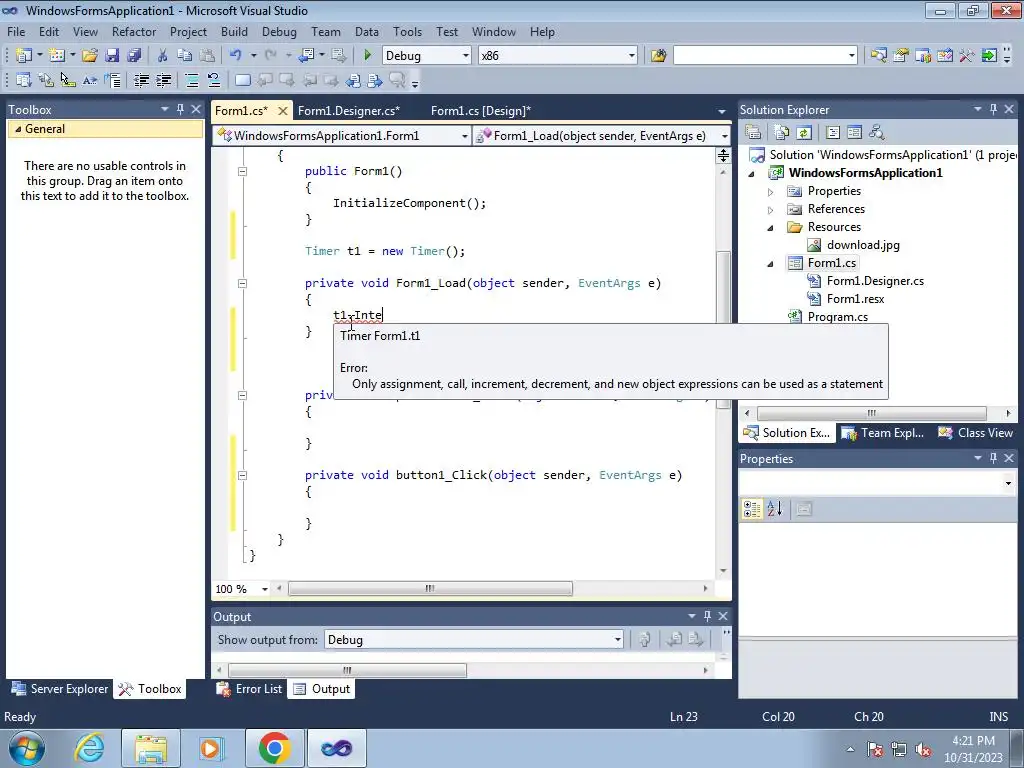
Task: Click the Open File folder icon
Action: point(90,56)
